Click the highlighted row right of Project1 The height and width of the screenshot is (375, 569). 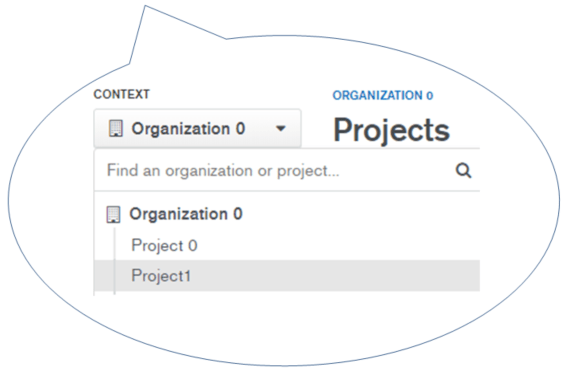[x=334, y=276]
